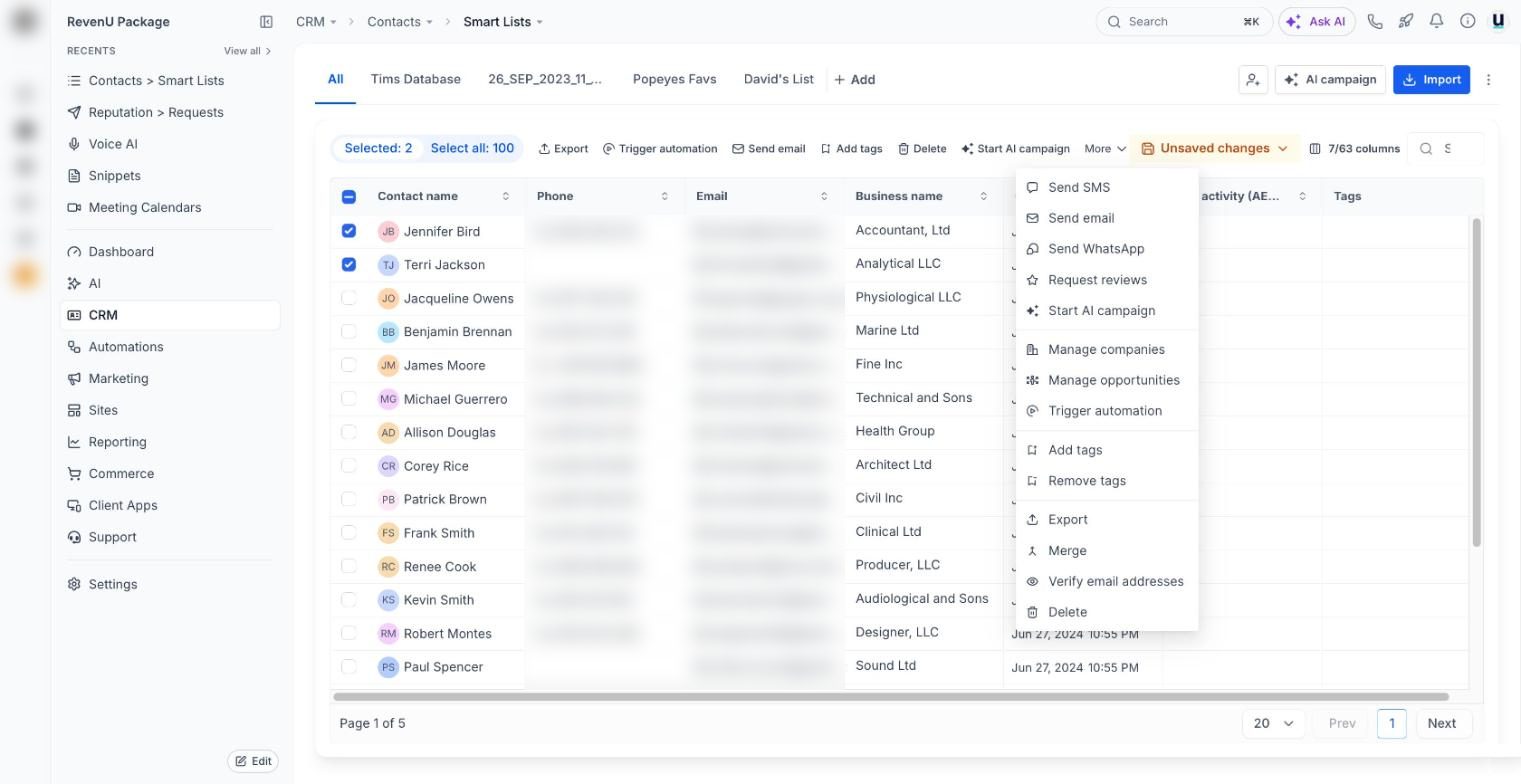Open the three-dot overflow menu
The width and height of the screenshot is (1521, 784).
pos(1488,79)
